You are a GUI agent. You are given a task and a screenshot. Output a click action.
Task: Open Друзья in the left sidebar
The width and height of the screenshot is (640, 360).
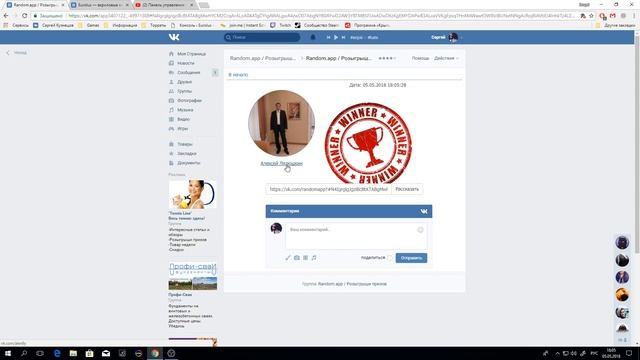click(x=184, y=82)
